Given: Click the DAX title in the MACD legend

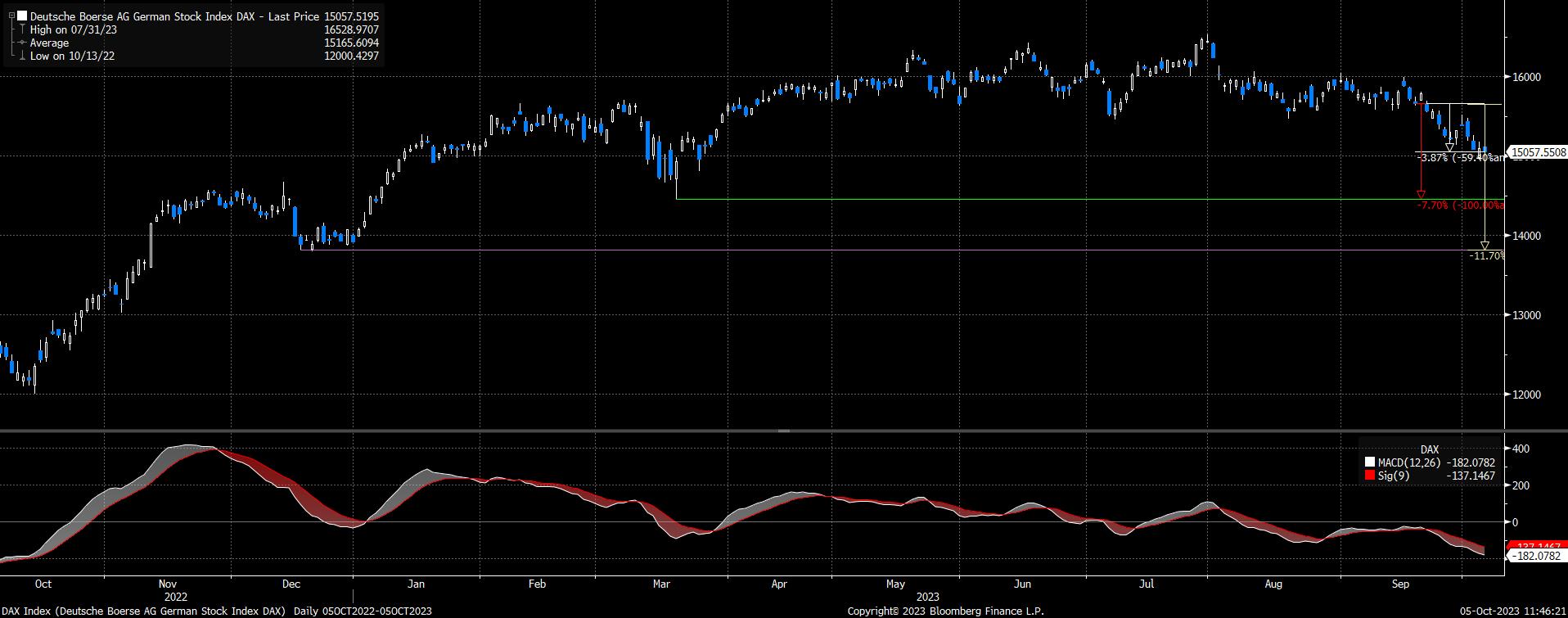Looking at the screenshot, I should 1429,450.
